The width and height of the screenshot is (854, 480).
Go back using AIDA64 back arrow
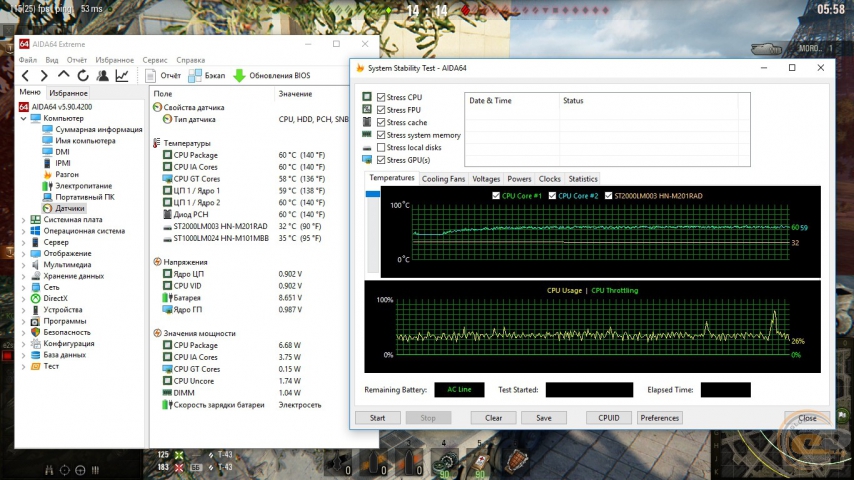click(x=25, y=76)
